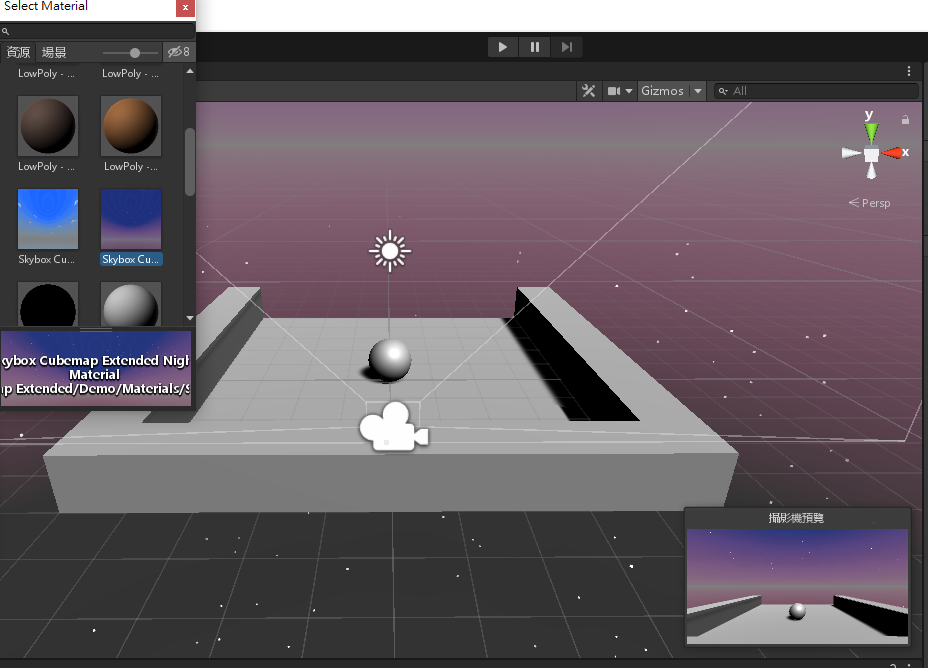
Task: Click the green Y axis cone
Action: (x=871, y=131)
